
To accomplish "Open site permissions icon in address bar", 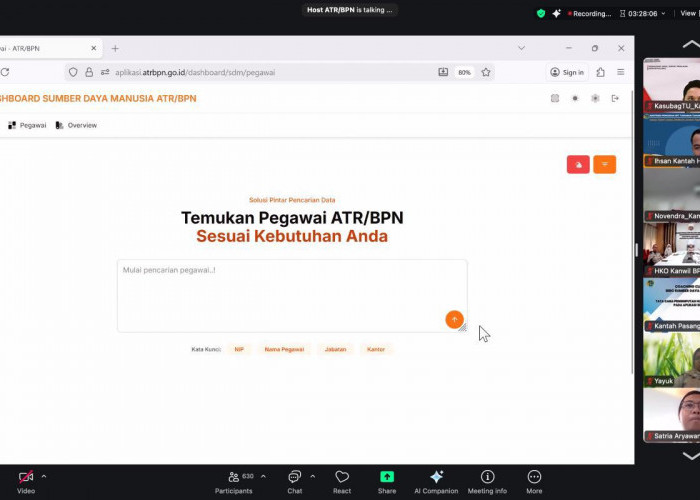I will pos(105,72).
